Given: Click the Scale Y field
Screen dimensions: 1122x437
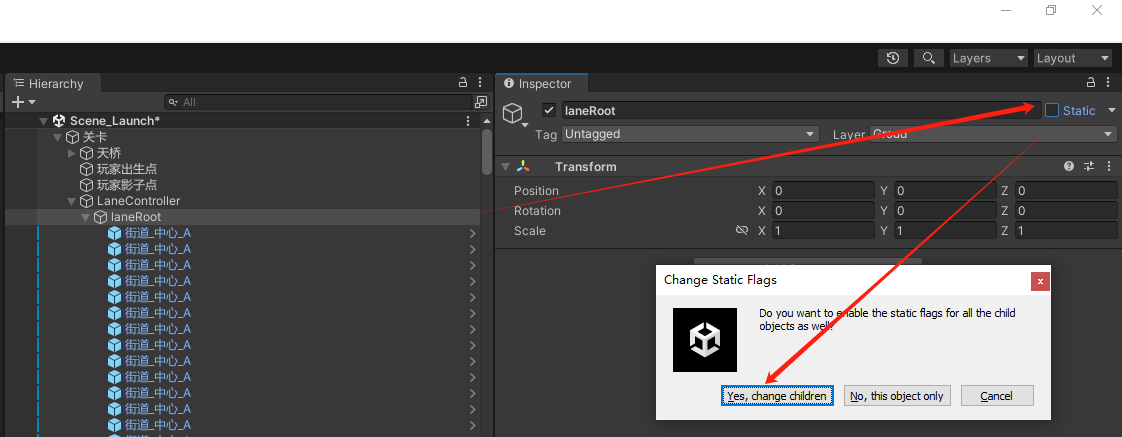Looking at the screenshot, I should tap(945, 230).
